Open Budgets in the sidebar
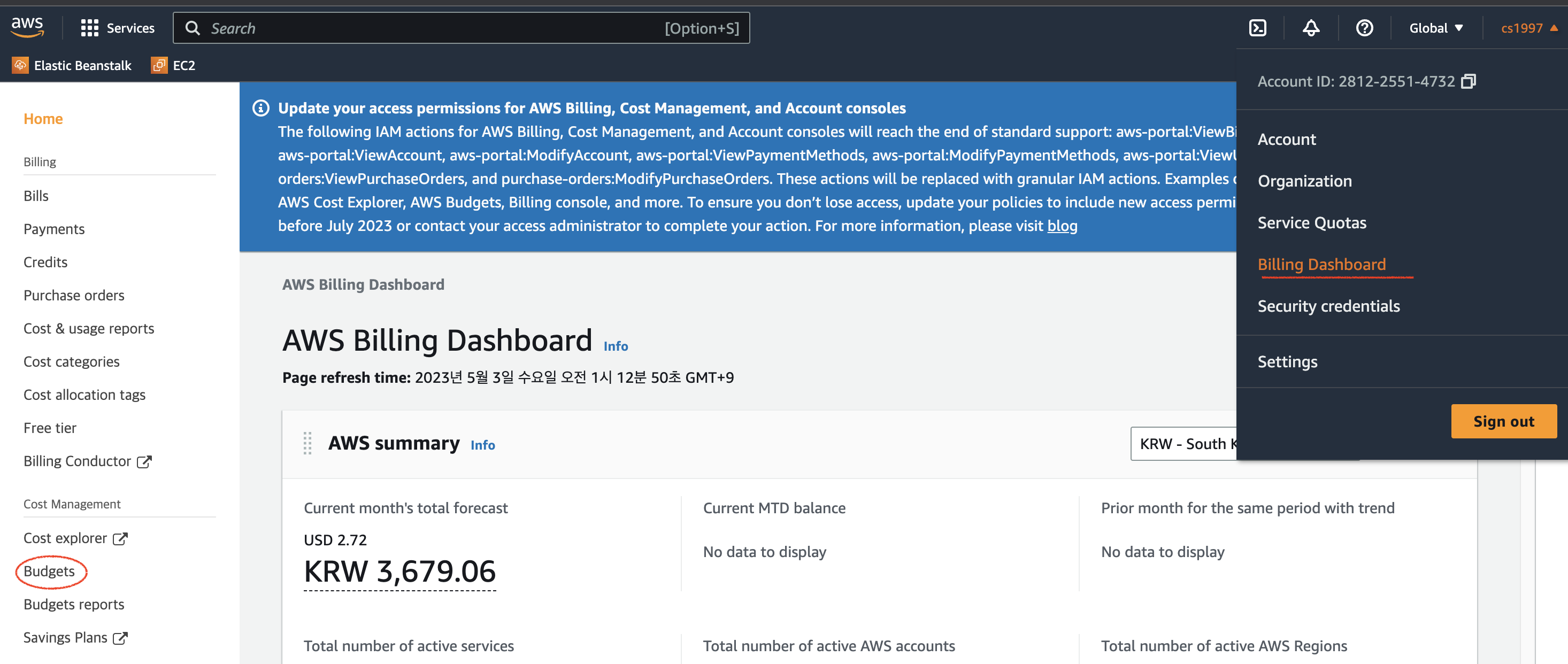This screenshot has height=664, width=1568. pyautogui.click(x=49, y=571)
